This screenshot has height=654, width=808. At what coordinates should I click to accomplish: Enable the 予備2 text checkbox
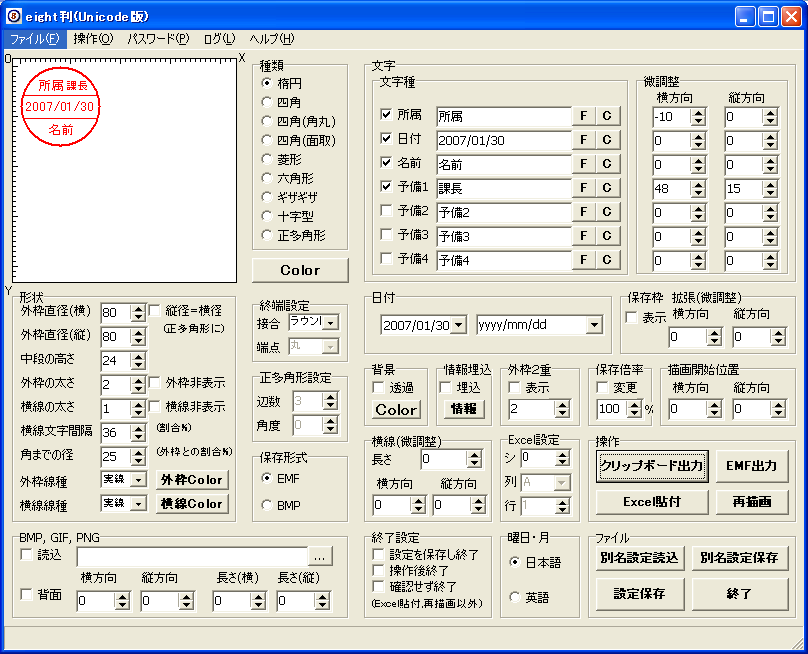point(386,210)
